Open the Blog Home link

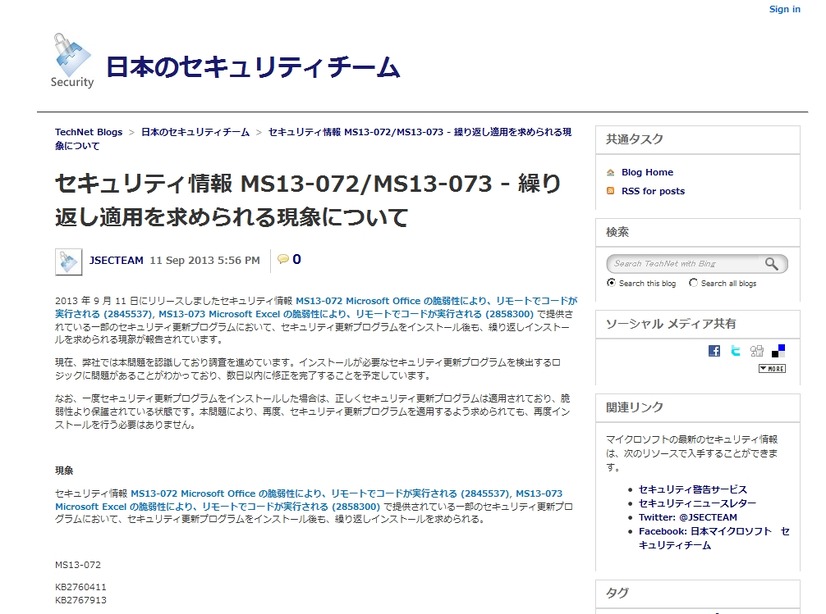point(647,172)
